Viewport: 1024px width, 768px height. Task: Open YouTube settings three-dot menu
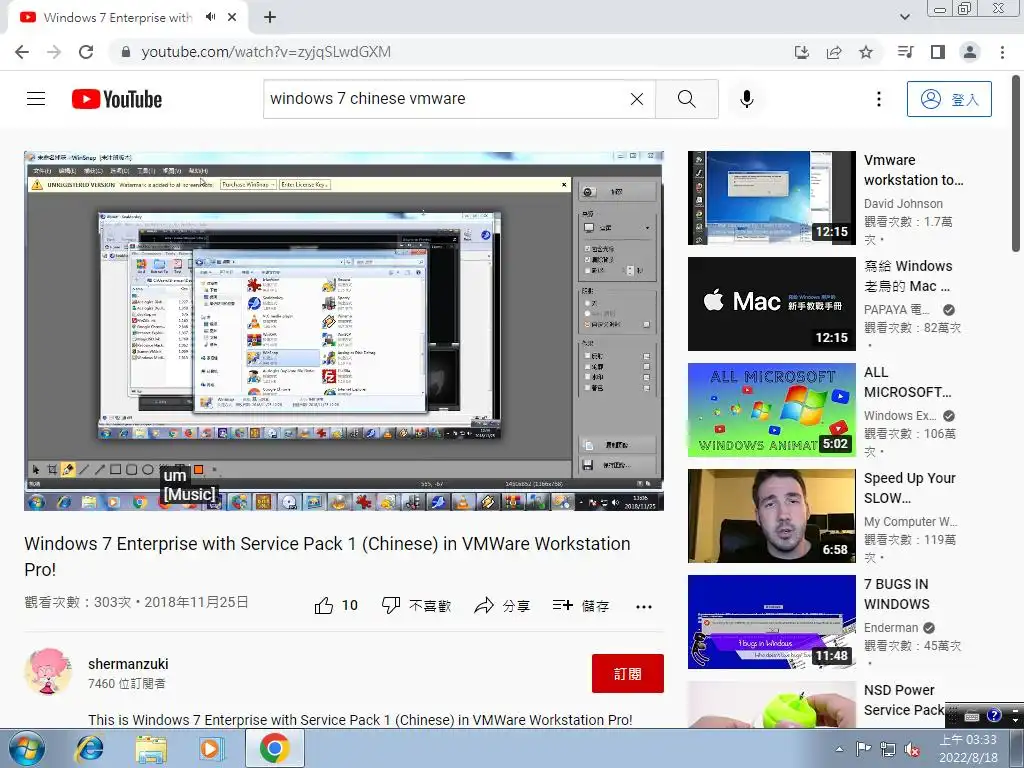click(x=879, y=99)
